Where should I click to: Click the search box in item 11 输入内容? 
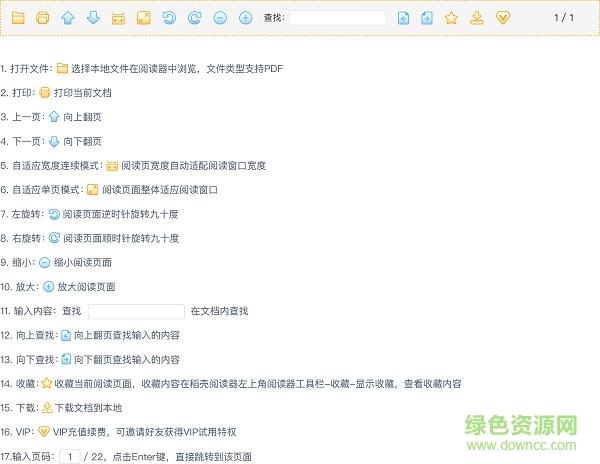[136, 311]
